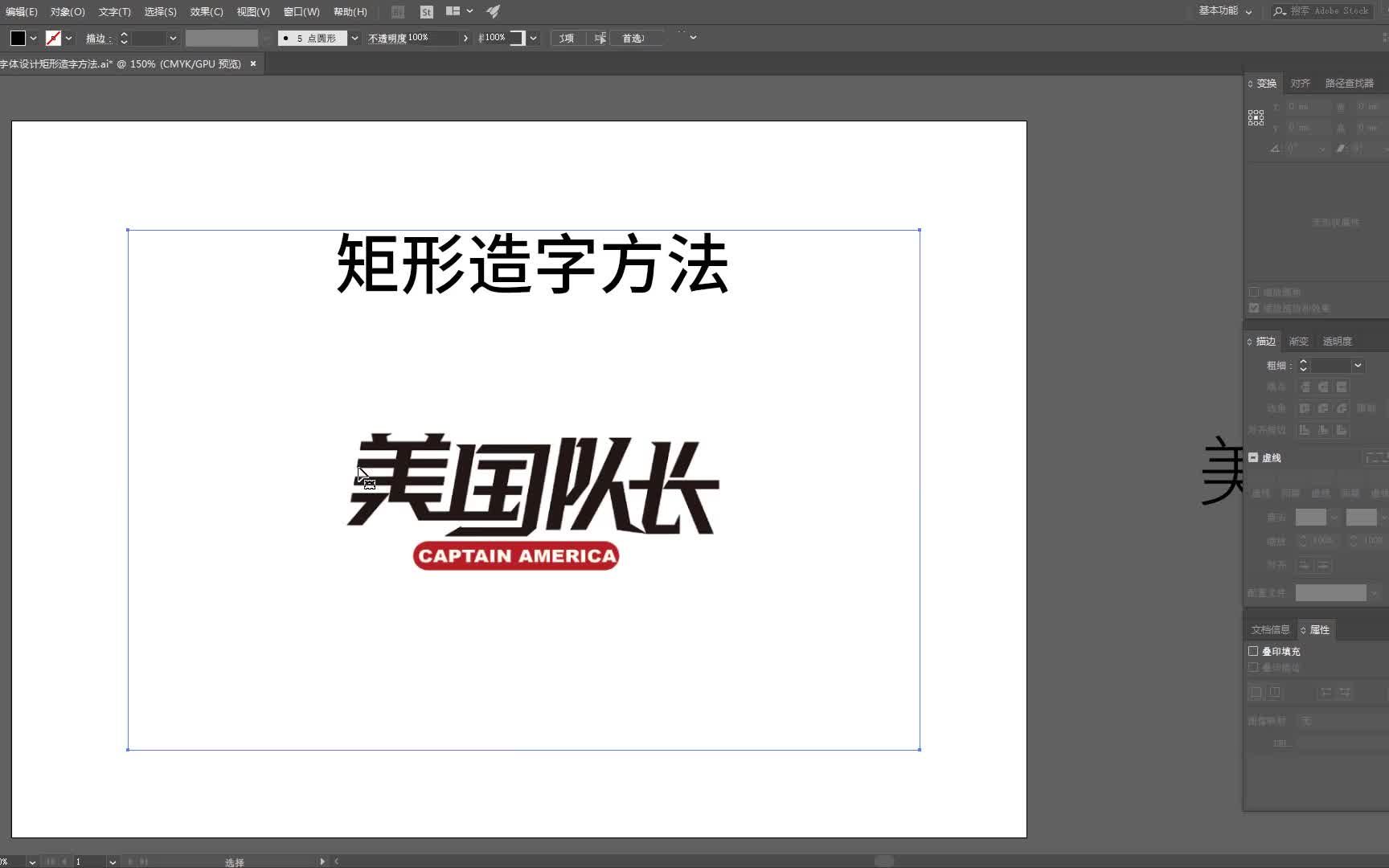Toggle the overprint stroke checkbox below 叠印填充
The image size is (1389, 868).
1253,667
